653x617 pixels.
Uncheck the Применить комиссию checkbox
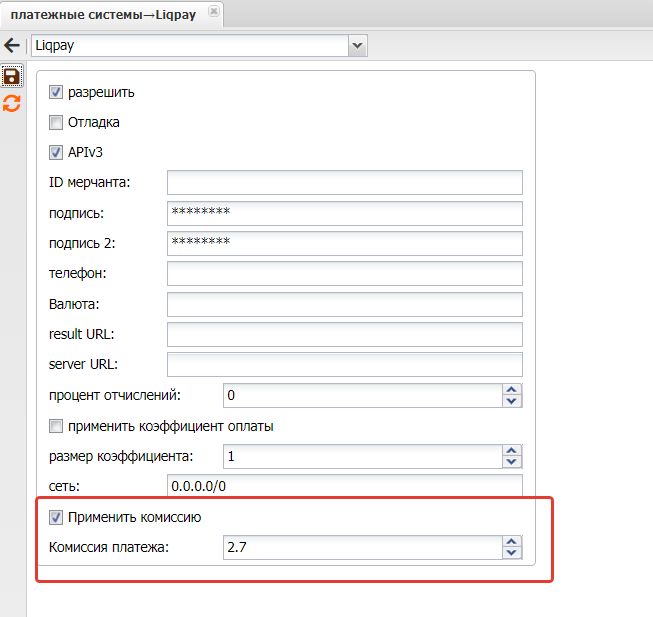pos(56,517)
